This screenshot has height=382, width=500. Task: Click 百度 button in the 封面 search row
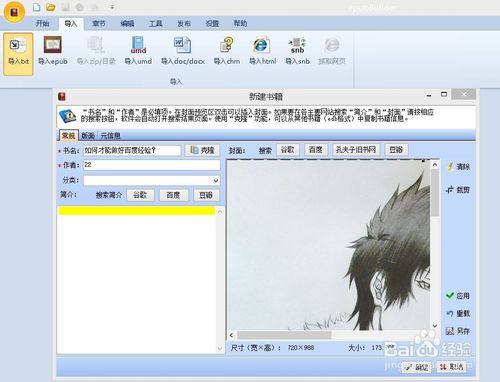pyautogui.click(x=316, y=150)
